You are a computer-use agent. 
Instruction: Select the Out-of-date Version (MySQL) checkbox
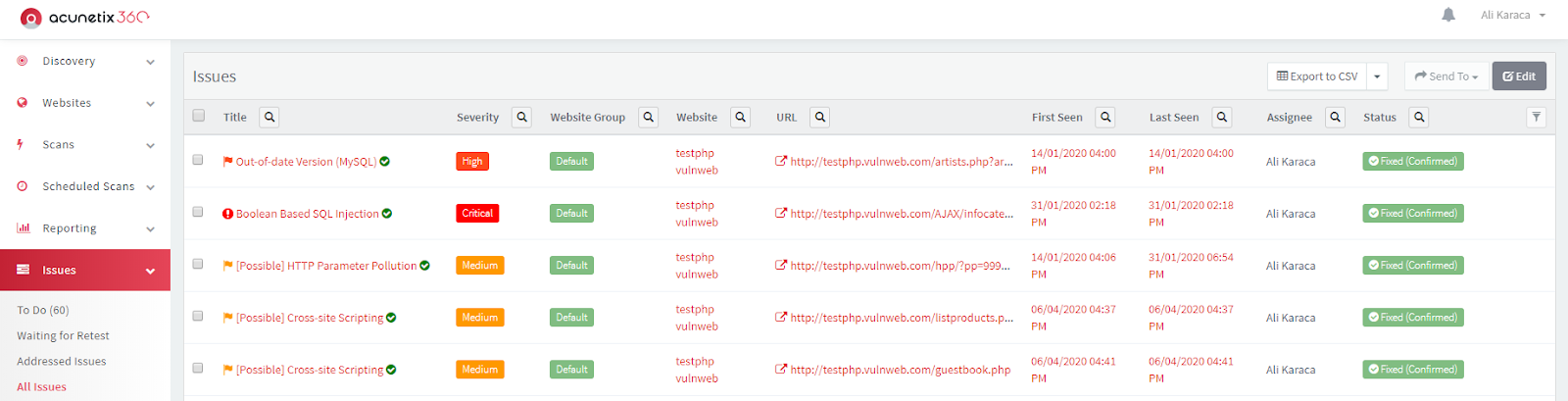tap(198, 160)
